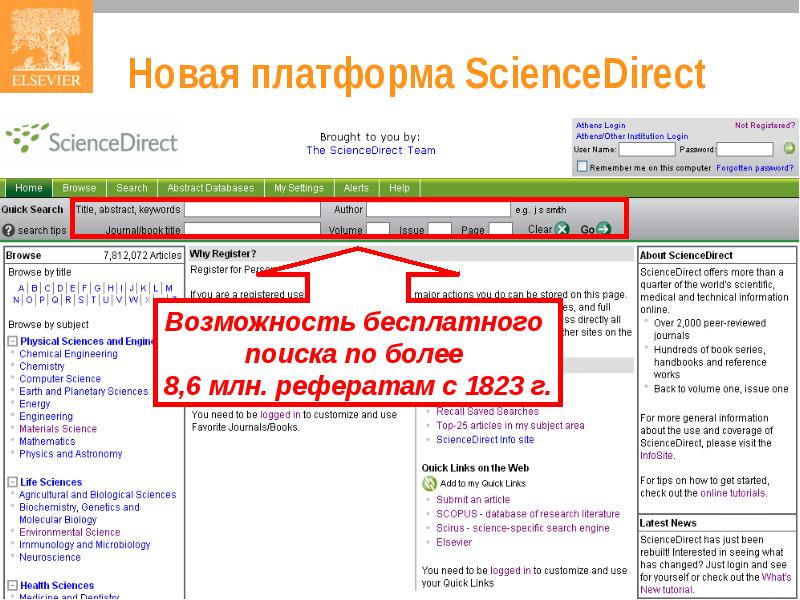This screenshot has height=600, width=800.
Task: Collapse the Health Sciences subject group
Action: click(x=12, y=585)
